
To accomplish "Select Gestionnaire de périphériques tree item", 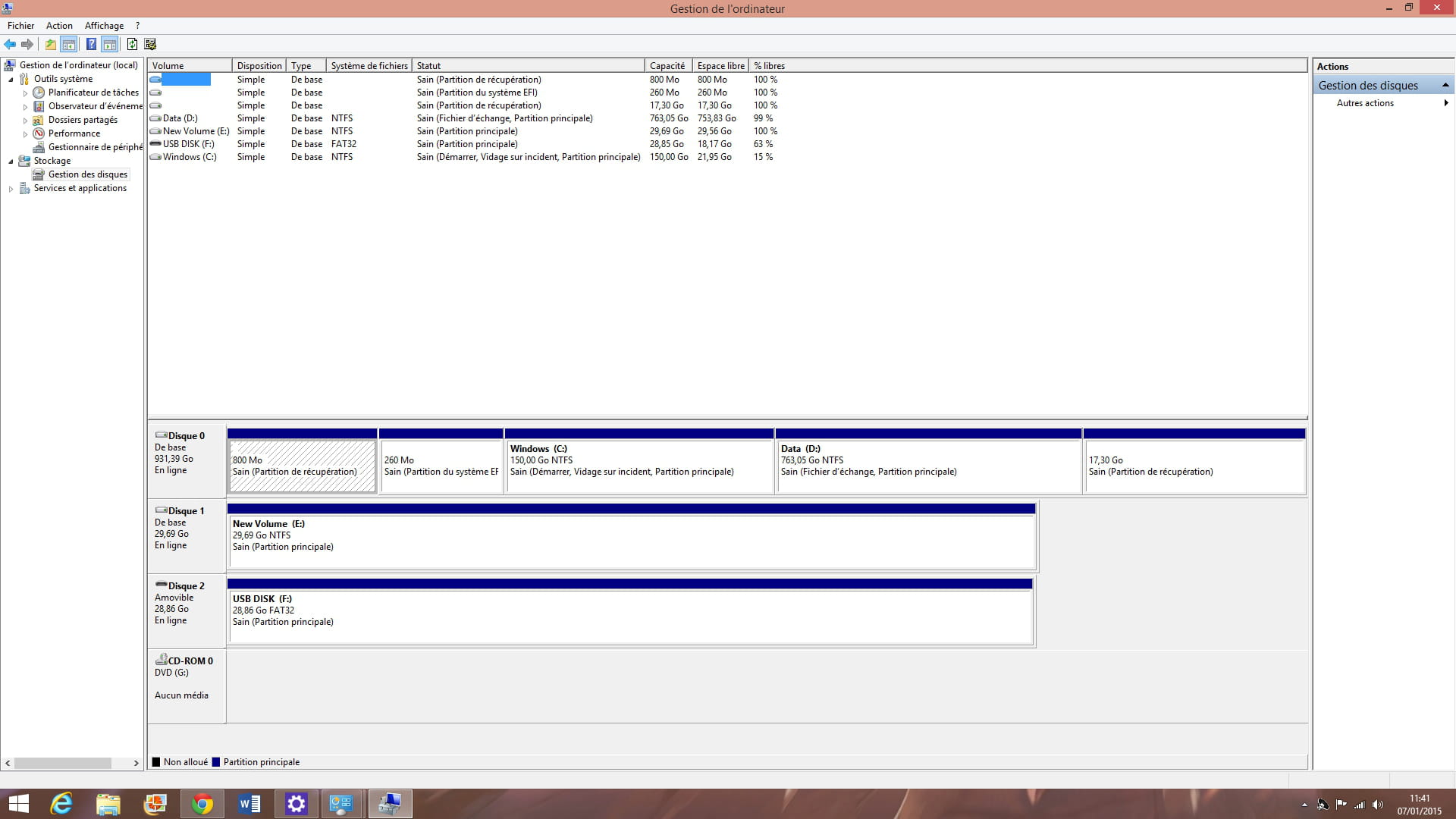I will coord(95,147).
